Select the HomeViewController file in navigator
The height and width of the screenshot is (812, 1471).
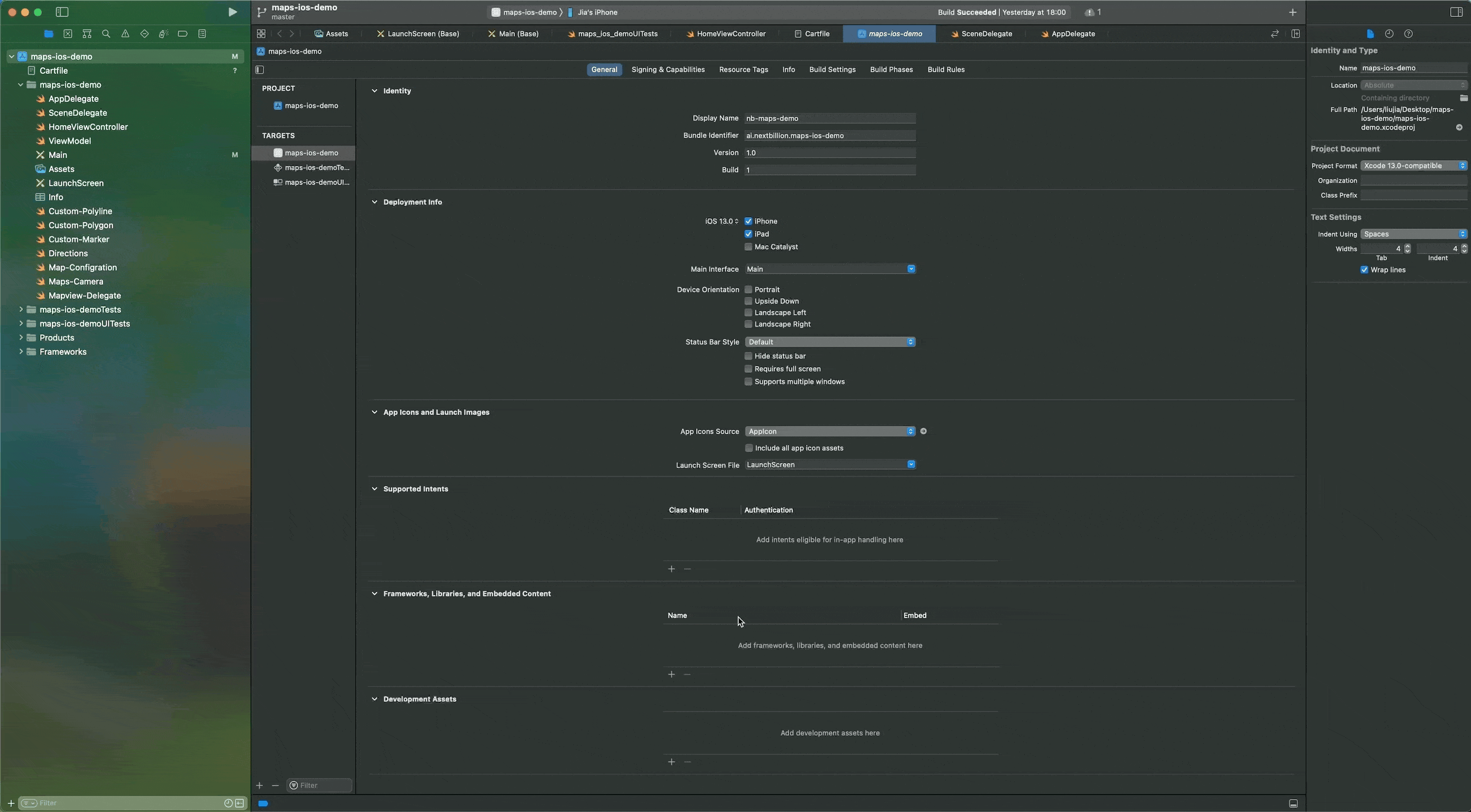click(x=88, y=127)
